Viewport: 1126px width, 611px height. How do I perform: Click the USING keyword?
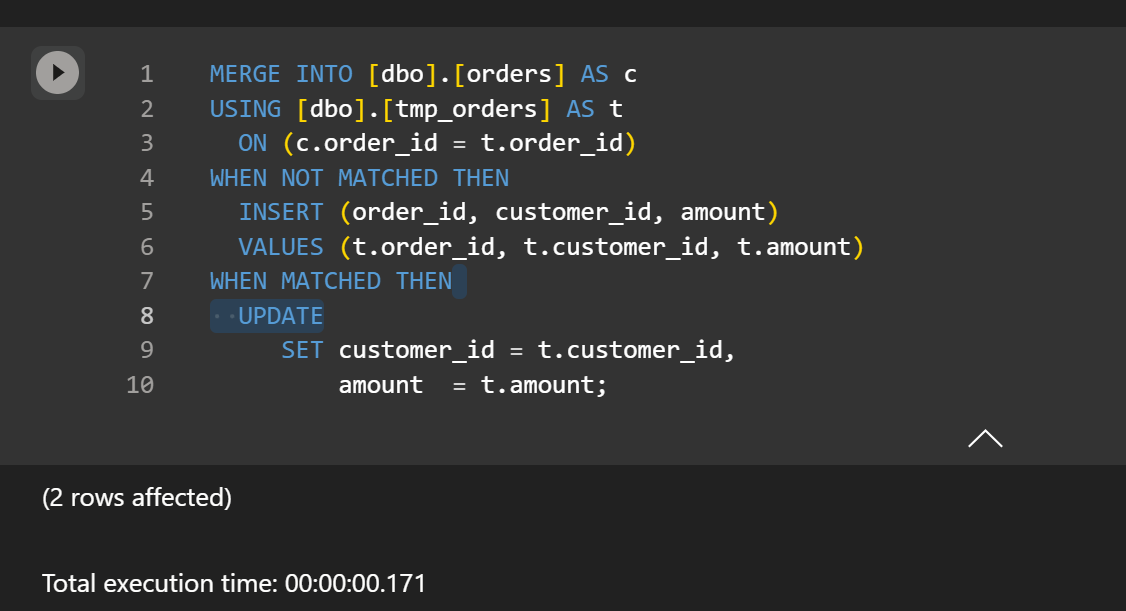[x=245, y=108]
